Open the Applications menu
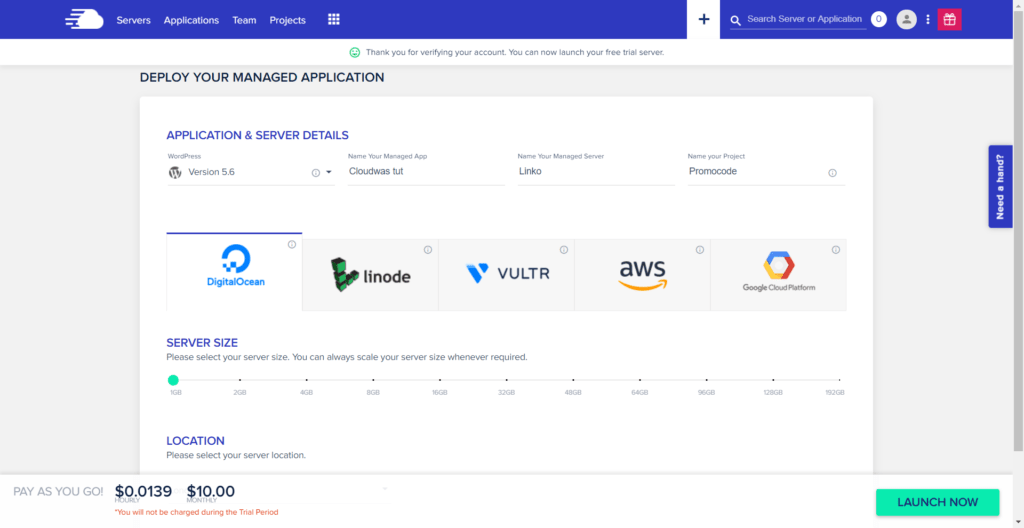Screen dimensions: 1024x528 [x=191, y=20]
